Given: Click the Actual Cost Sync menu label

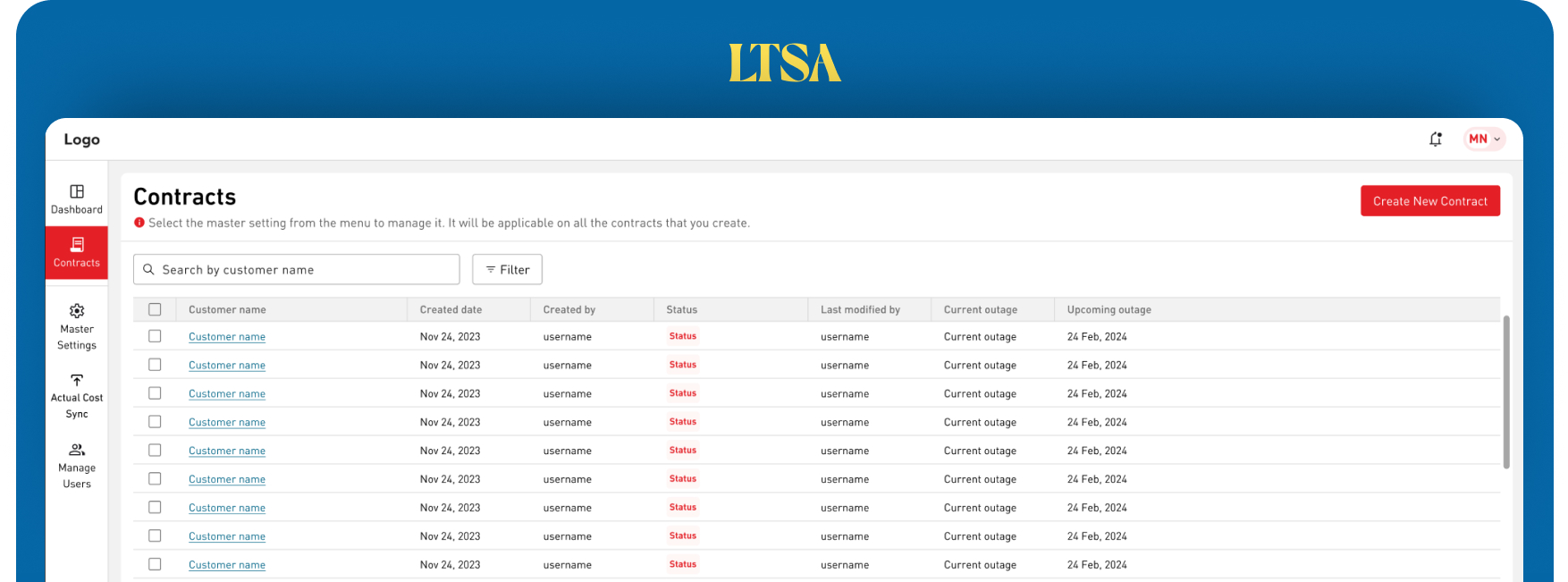Looking at the screenshot, I should tap(77, 406).
